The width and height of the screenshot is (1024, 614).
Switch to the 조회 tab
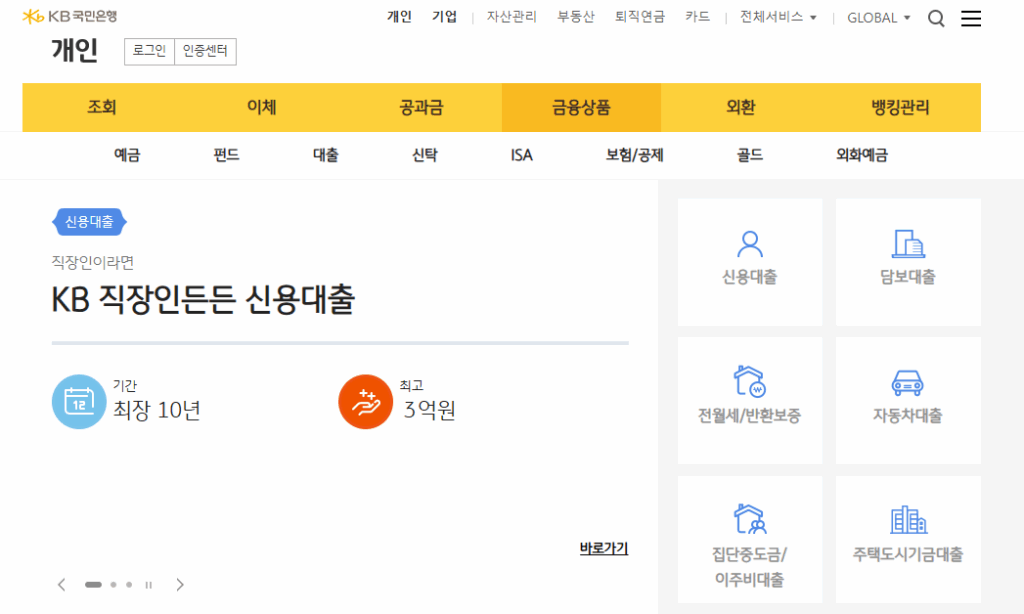tap(101, 107)
